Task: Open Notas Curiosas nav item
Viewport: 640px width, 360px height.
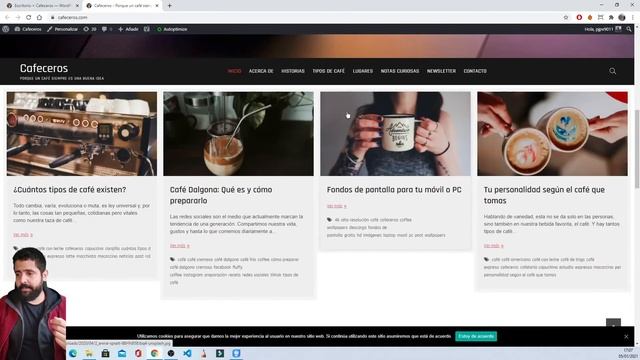Action: coord(400,71)
